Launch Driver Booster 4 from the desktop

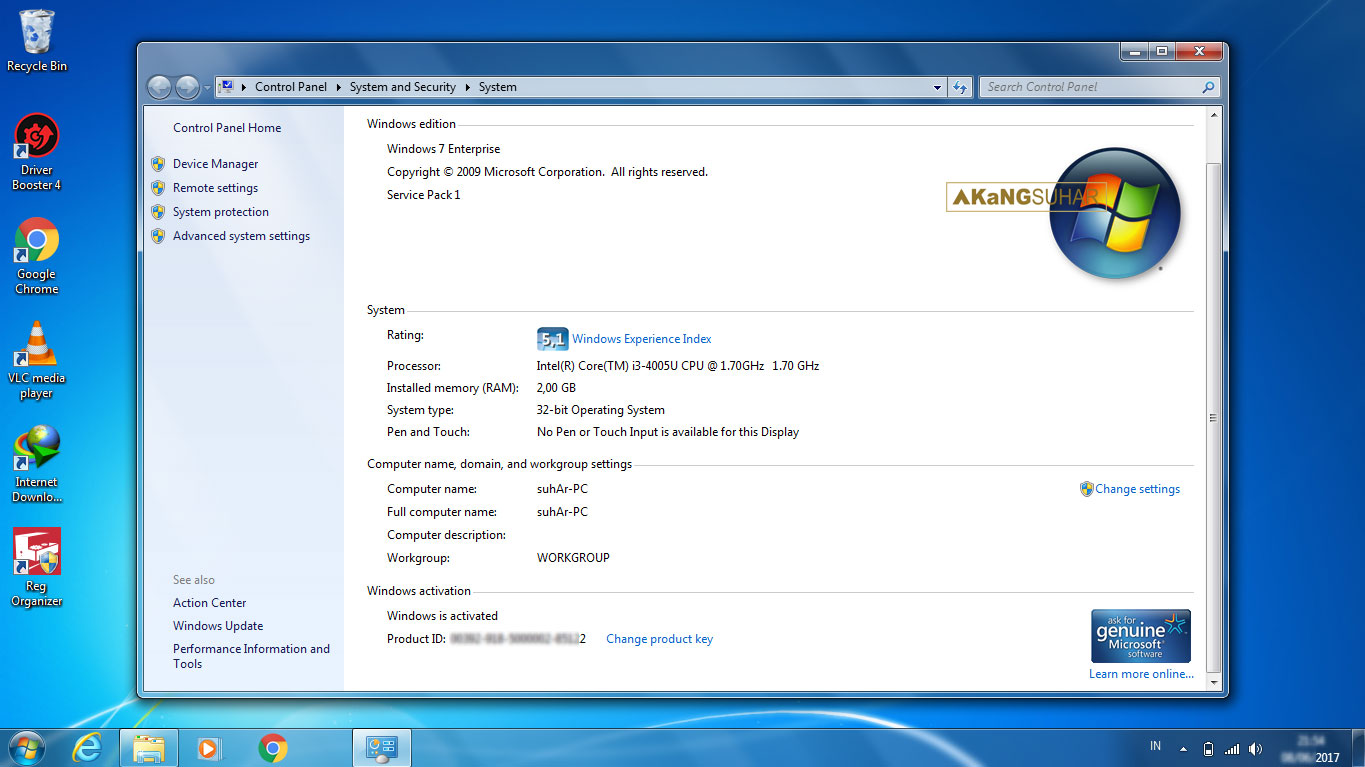click(x=37, y=152)
